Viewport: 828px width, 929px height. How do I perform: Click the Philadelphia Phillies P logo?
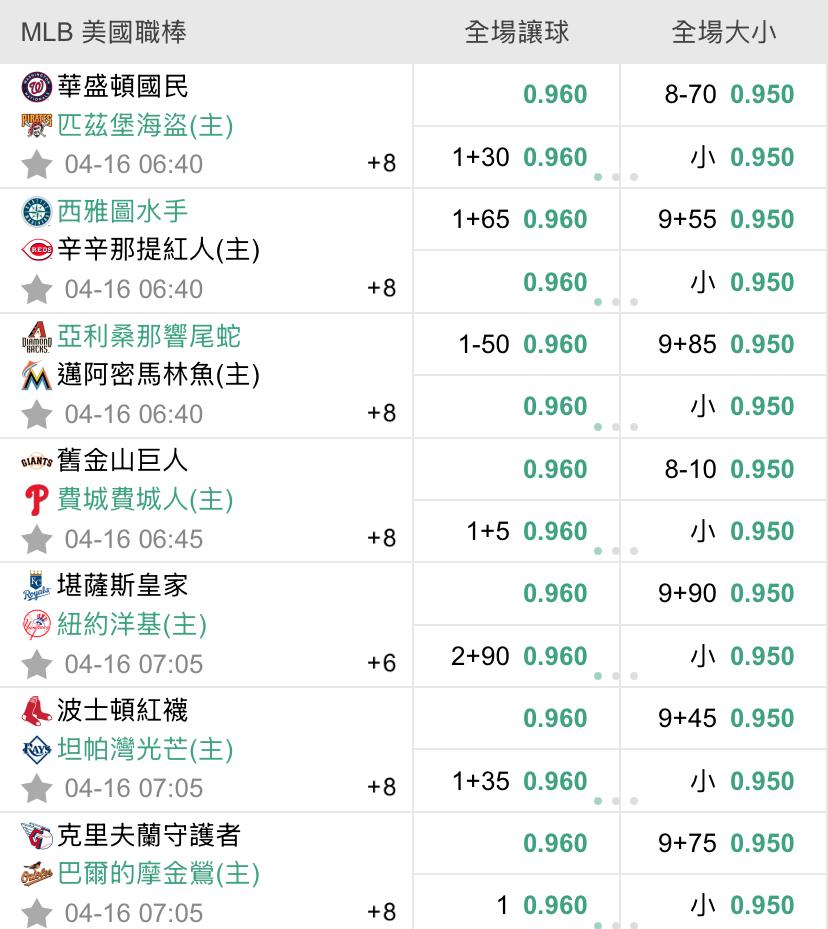click(x=37, y=500)
